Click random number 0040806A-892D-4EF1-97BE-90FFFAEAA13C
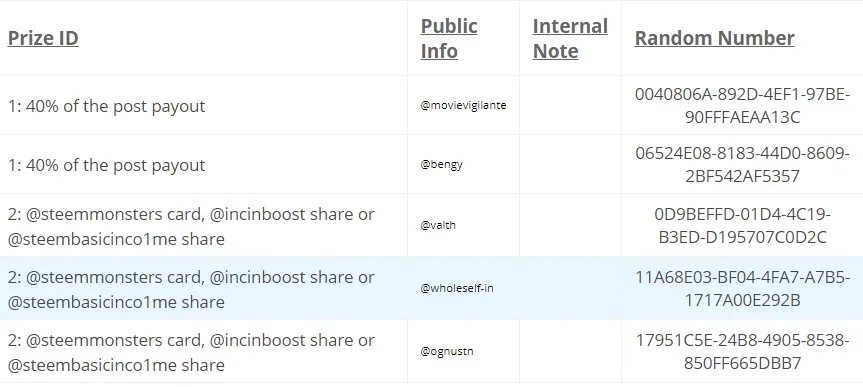The image size is (863, 387). point(742,106)
